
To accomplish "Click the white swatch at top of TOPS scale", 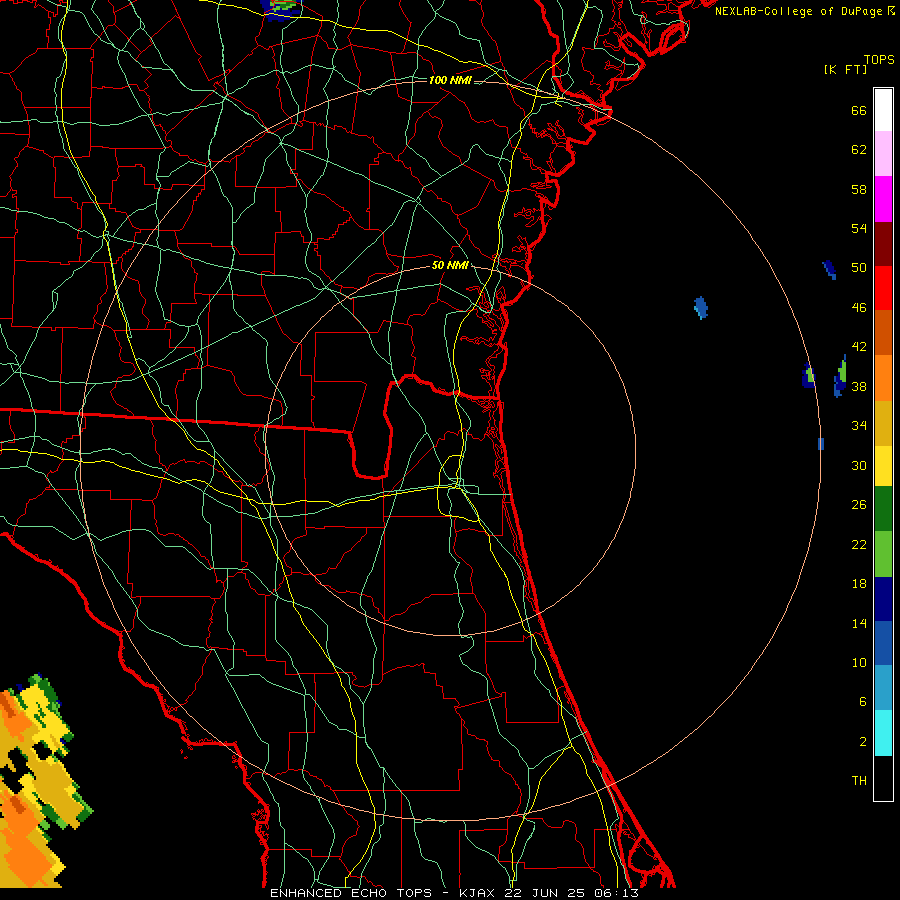I will [883, 110].
